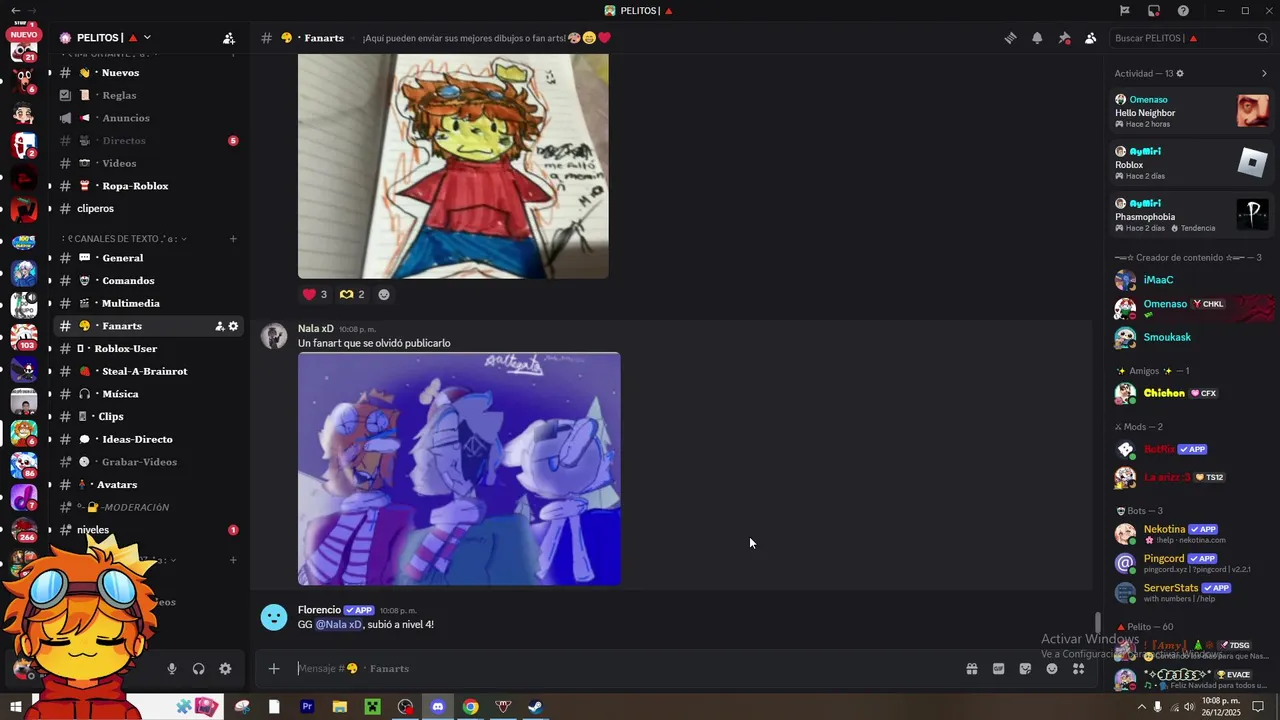Open Premiere Pro from the taskbar

pyautogui.click(x=307, y=707)
